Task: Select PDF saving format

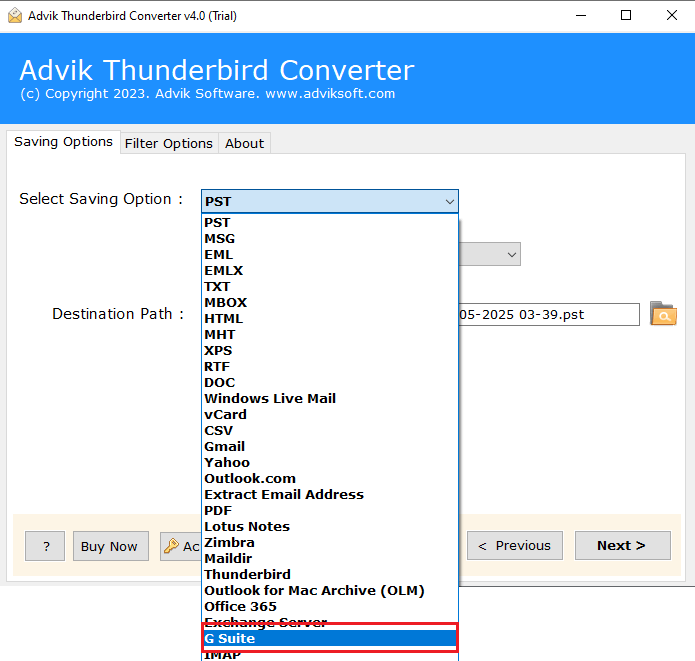Action: pos(330,511)
